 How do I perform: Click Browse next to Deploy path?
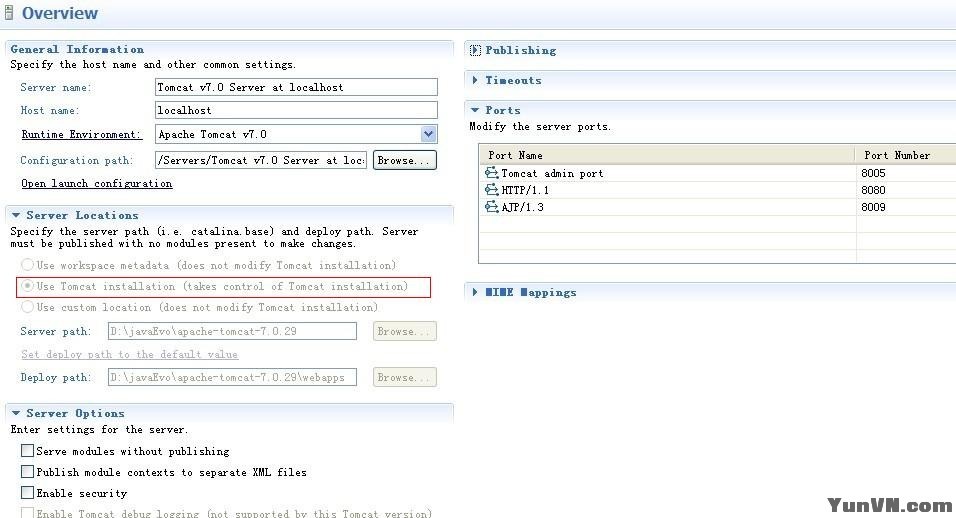pos(405,377)
